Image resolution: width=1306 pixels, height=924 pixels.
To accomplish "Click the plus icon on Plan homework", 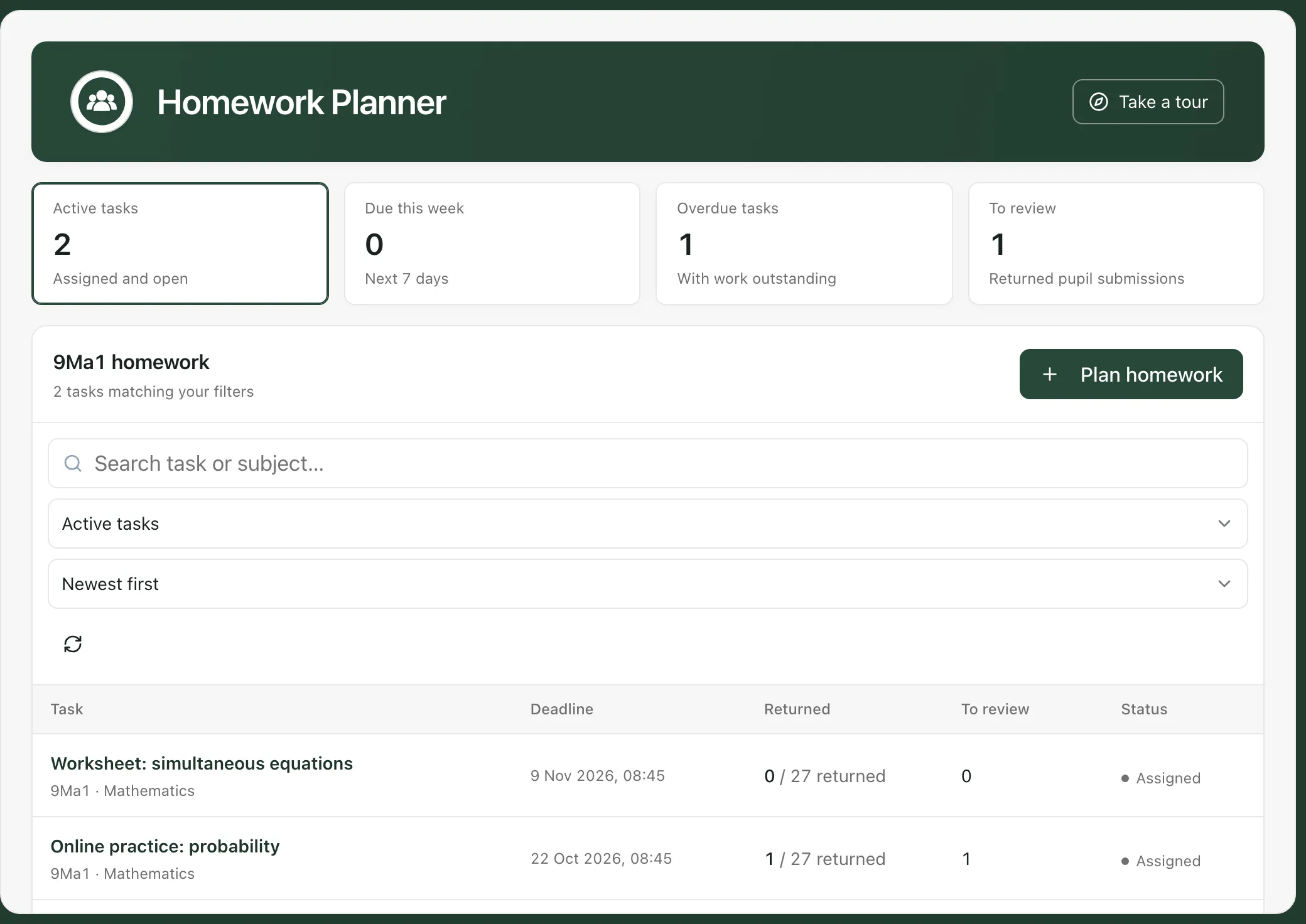I will pos(1050,375).
